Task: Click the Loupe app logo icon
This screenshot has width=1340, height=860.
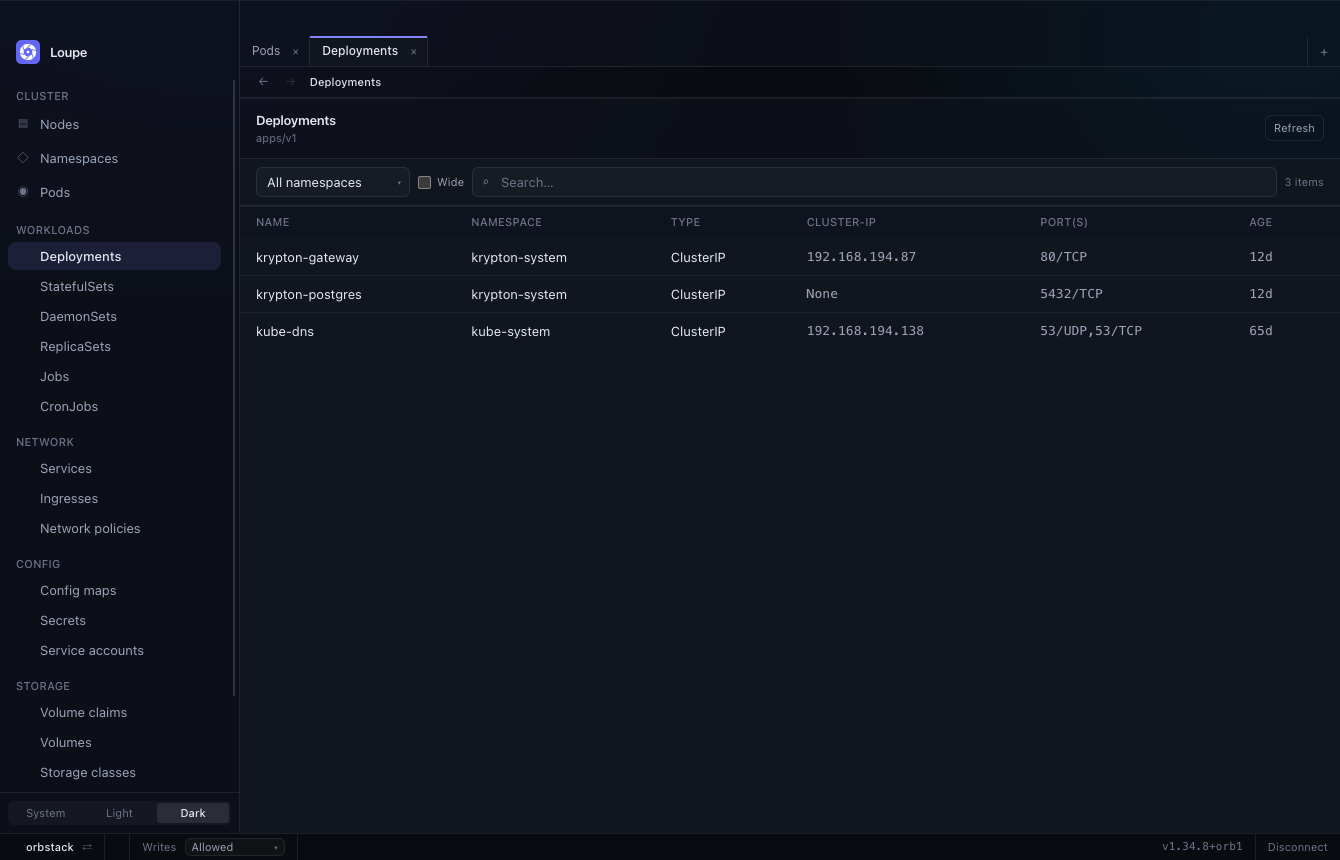Action: coord(28,52)
